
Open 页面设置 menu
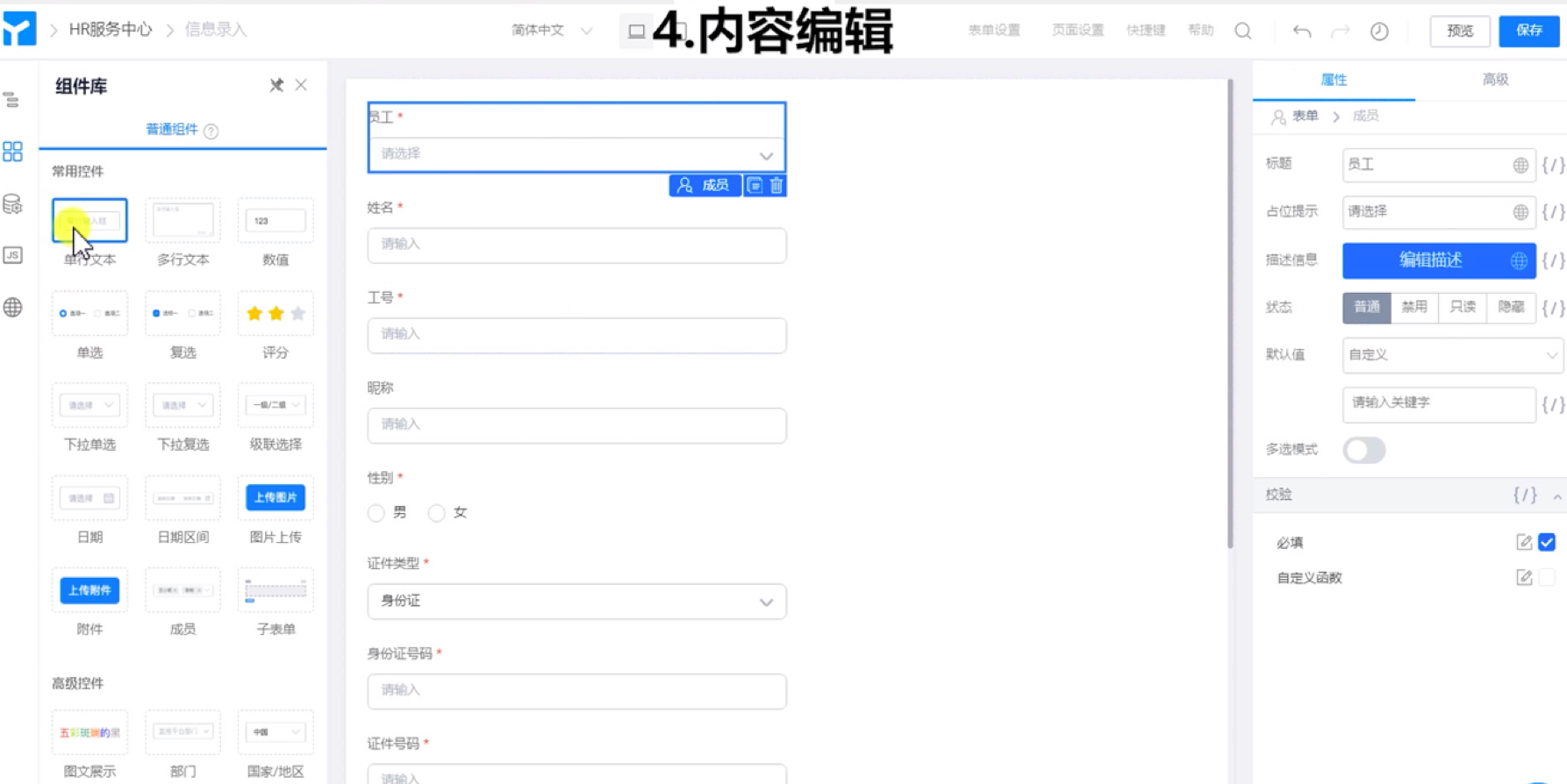tap(1077, 30)
